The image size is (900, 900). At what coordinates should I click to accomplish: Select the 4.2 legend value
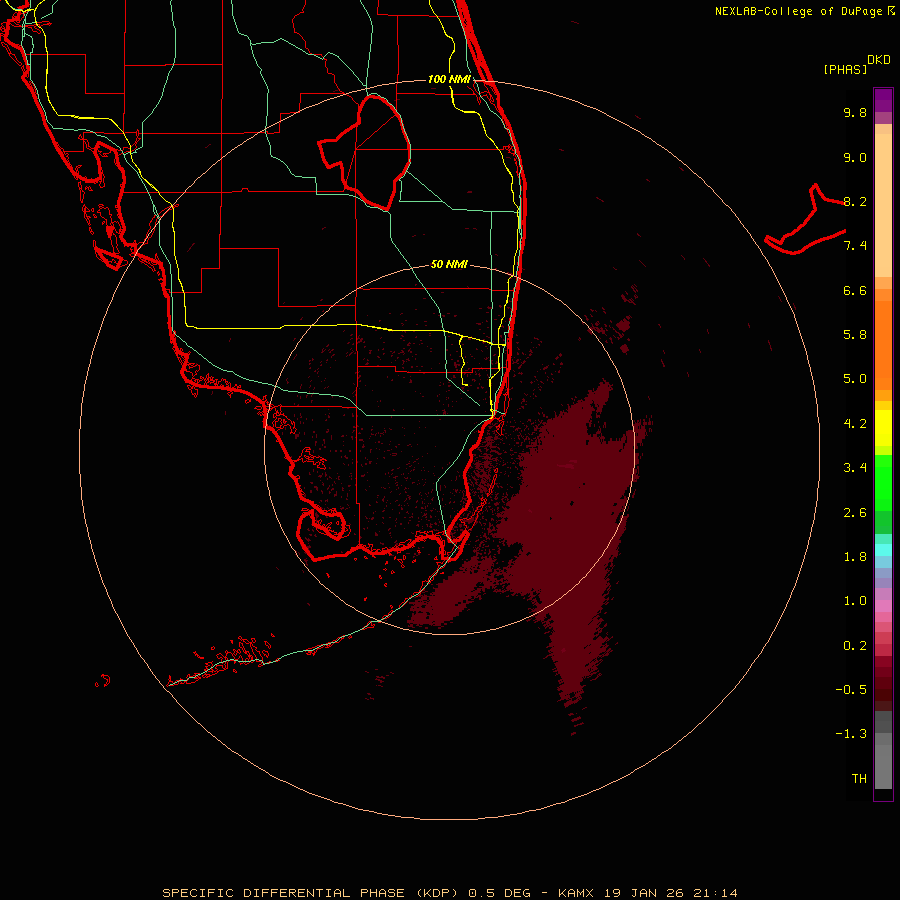pos(855,424)
